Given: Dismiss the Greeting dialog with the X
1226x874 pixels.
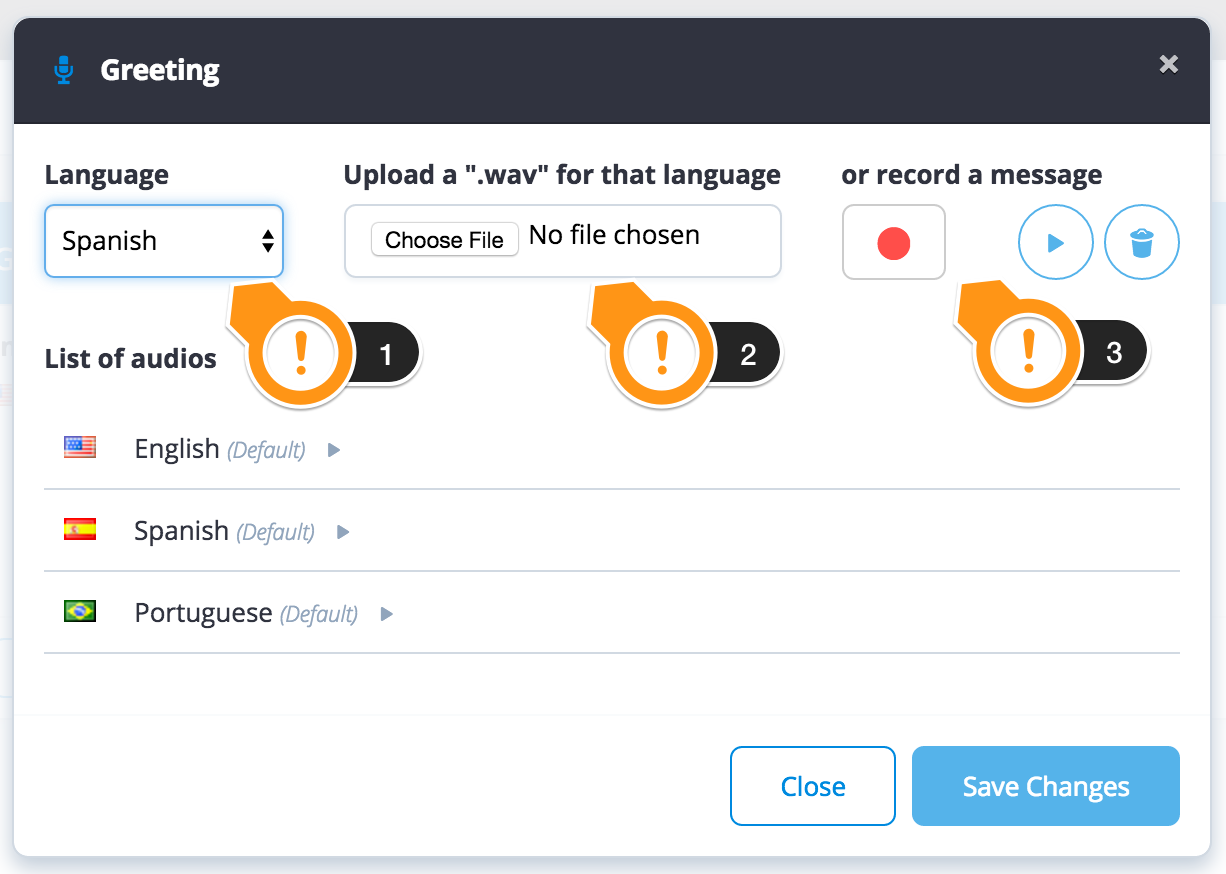Looking at the screenshot, I should (1168, 65).
